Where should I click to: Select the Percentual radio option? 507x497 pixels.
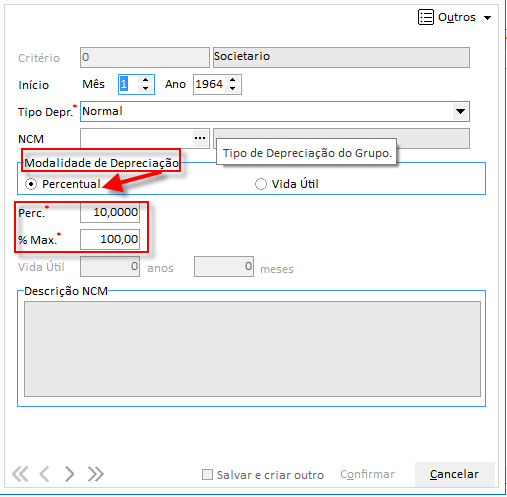point(31,184)
